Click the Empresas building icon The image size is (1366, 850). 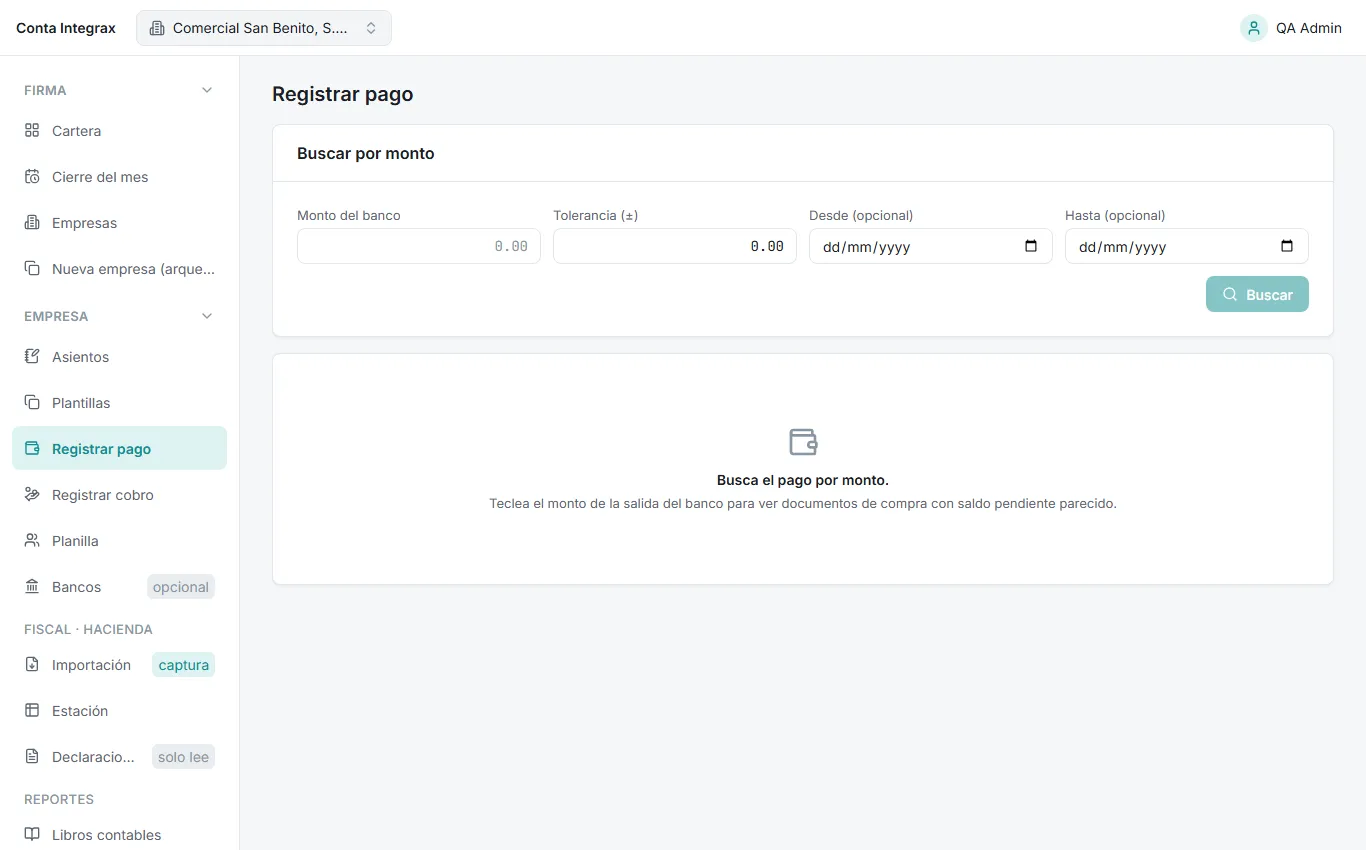pos(32,223)
